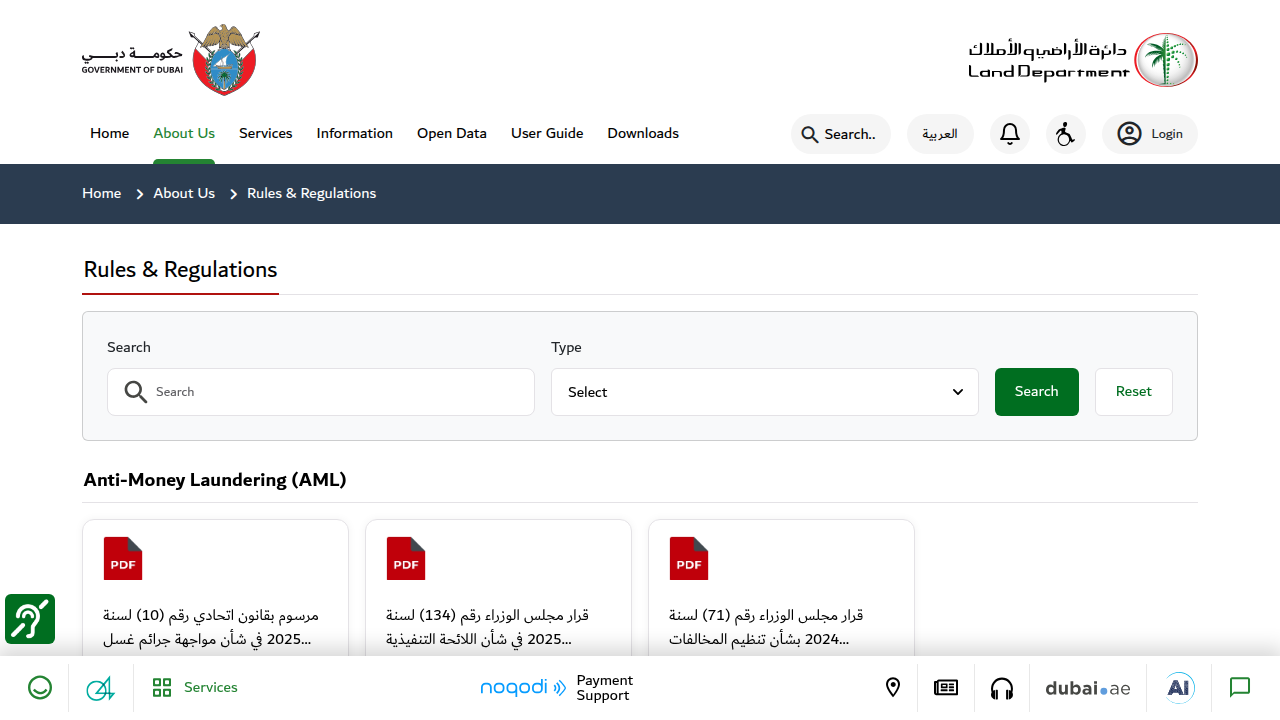This screenshot has height=720, width=1280.
Task: Open the sign language assistance widget
Action: (x=30, y=619)
